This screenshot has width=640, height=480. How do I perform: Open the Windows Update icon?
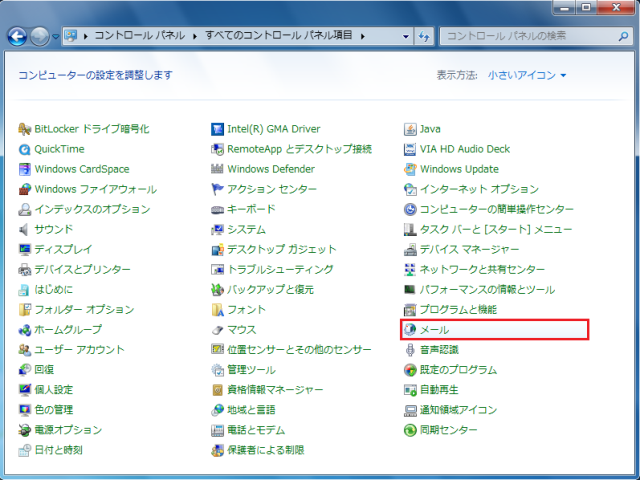(410, 169)
